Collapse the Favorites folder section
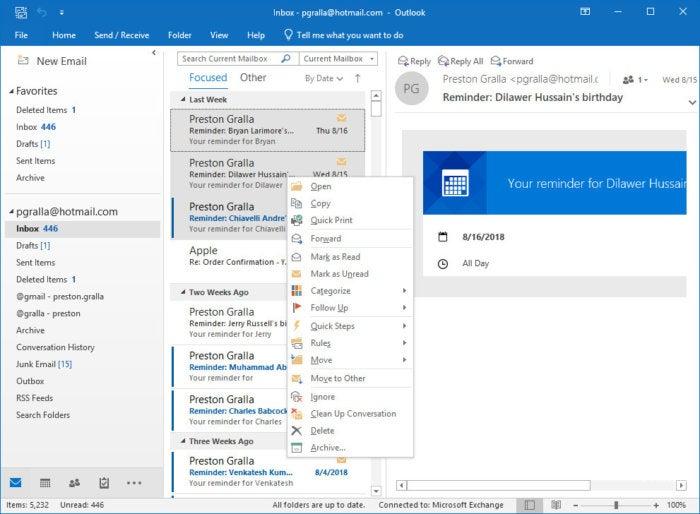 pyautogui.click(x=10, y=91)
